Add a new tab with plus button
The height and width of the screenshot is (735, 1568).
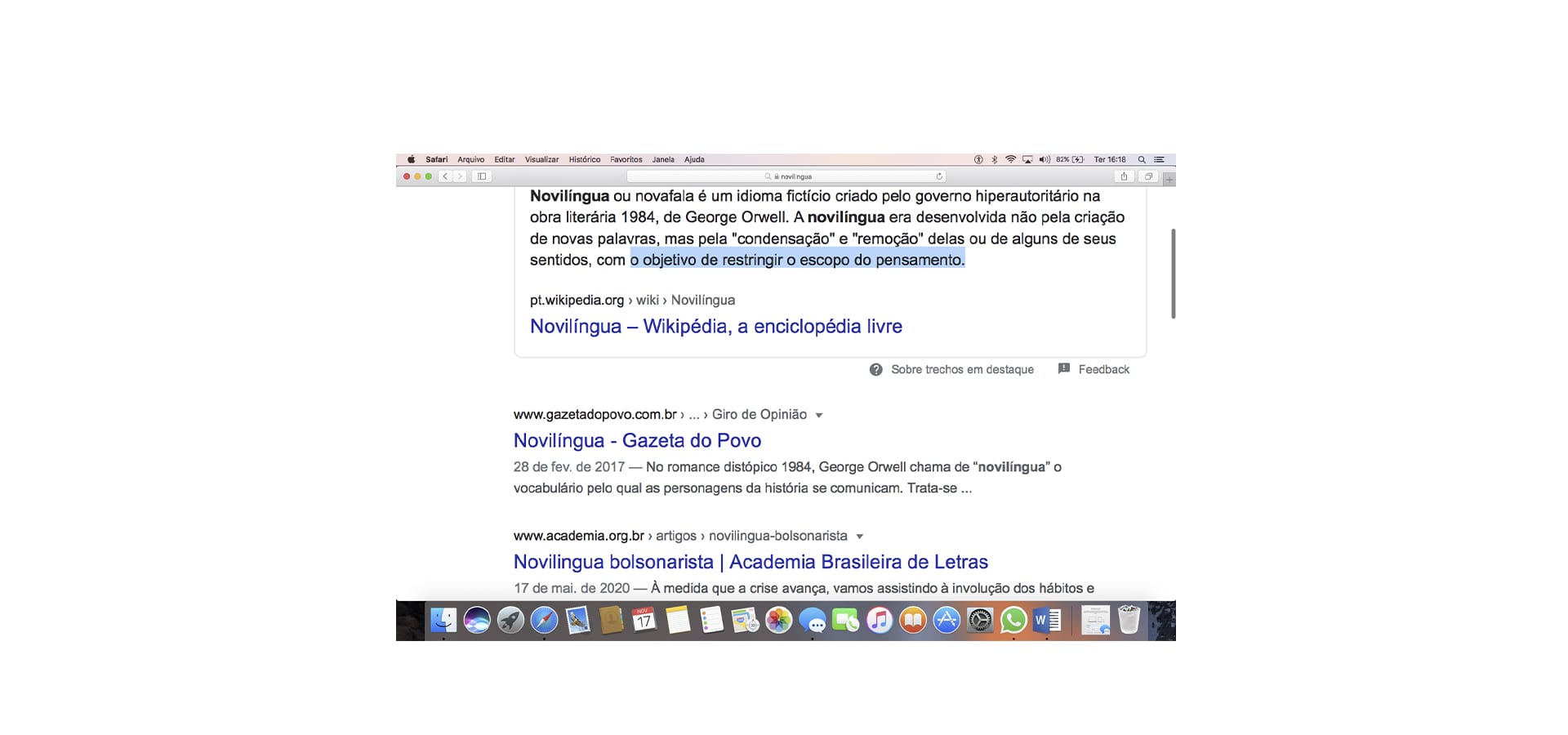(x=1169, y=179)
